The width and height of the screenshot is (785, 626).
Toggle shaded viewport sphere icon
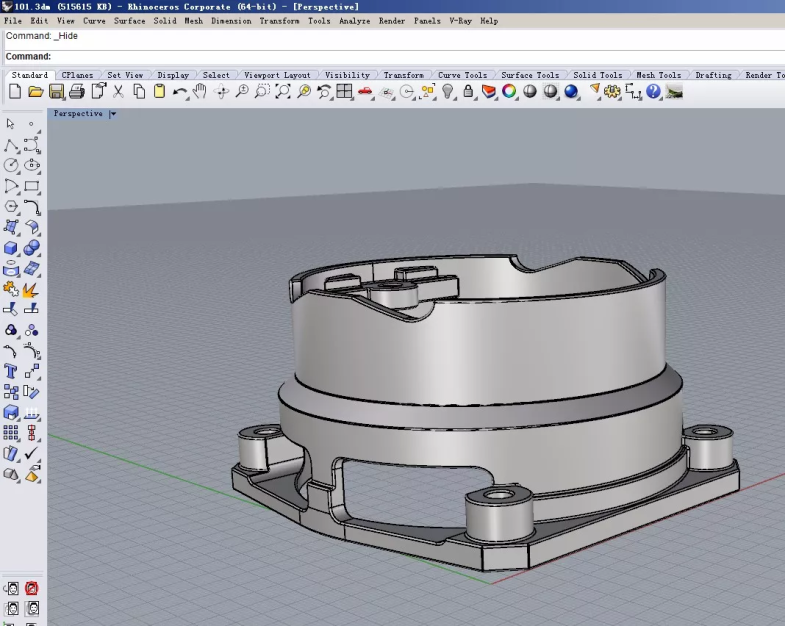click(530, 92)
